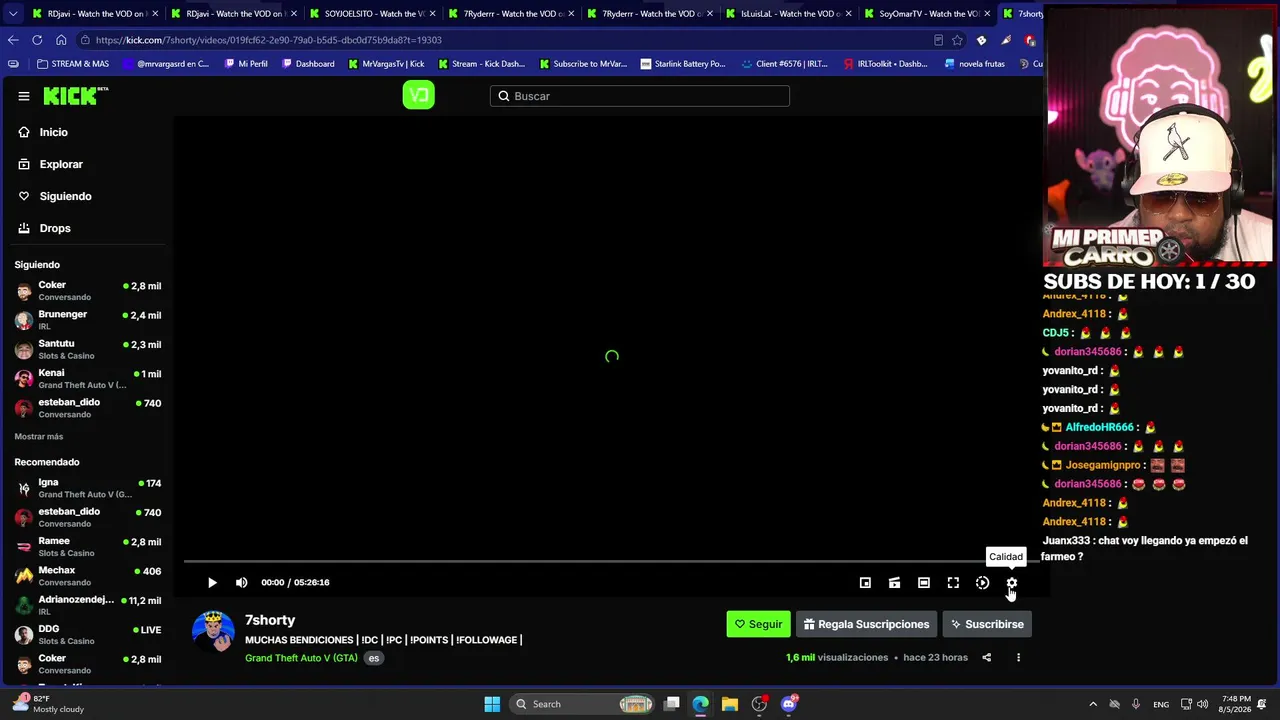The height and width of the screenshot is (720, 1280).
Task: Go to the Kick logo home page
Action: [x=75, y=96]
